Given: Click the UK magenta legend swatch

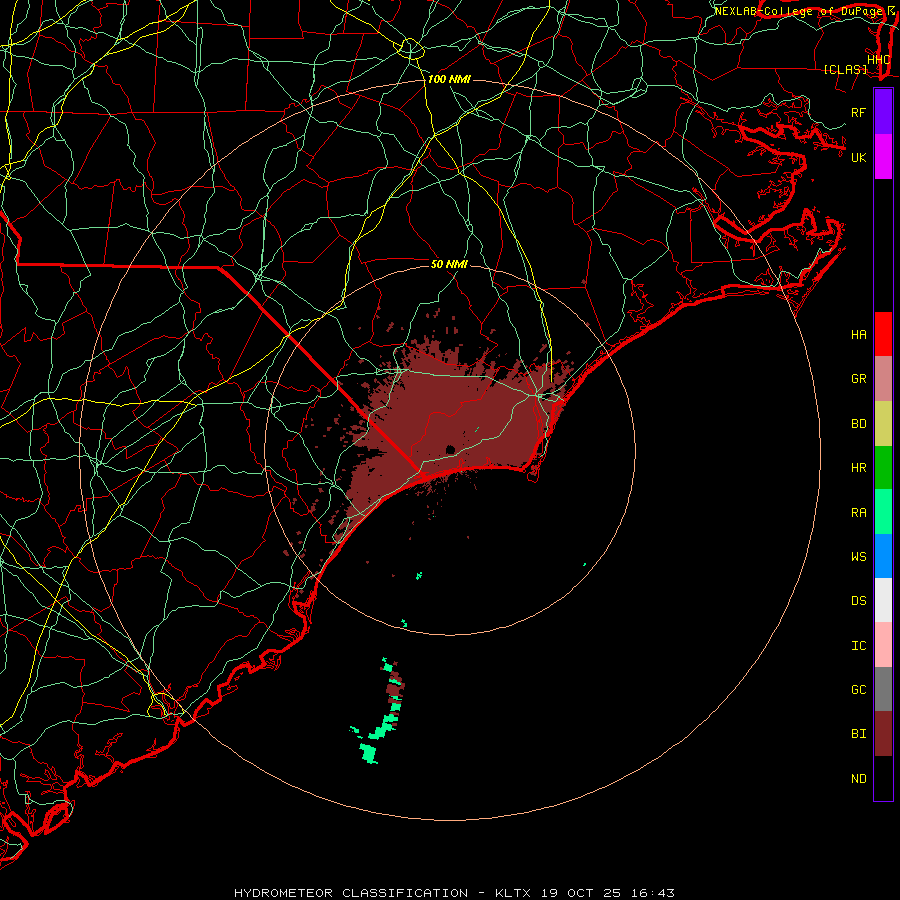Looking at the screenshot, I should click(883, 157).
